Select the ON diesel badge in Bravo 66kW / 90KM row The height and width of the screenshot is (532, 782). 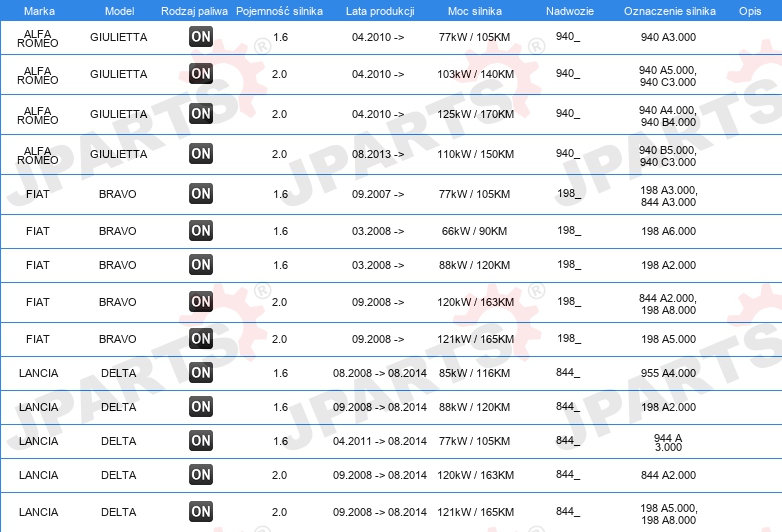click(201, 230)
